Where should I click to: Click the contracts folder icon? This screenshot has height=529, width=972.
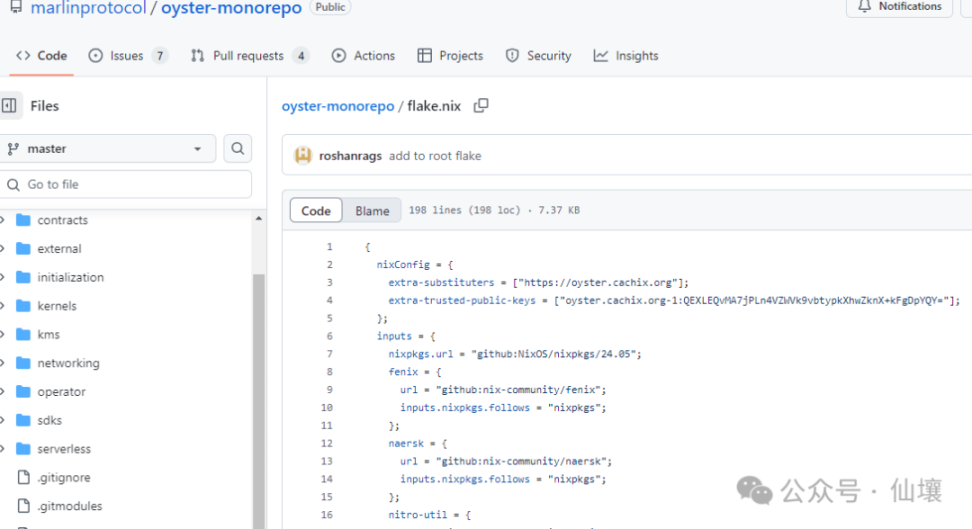tap(23, 220)
